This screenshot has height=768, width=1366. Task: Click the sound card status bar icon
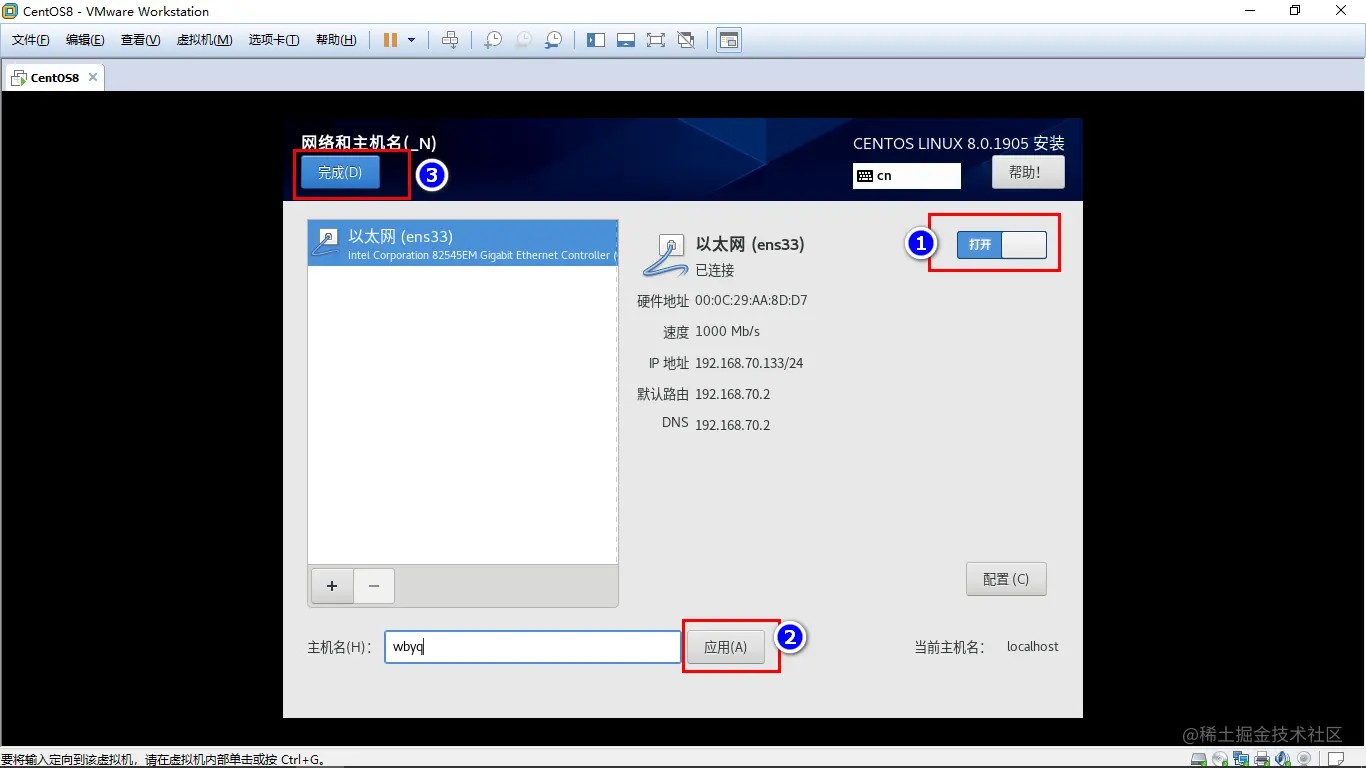[x=1283, y=759]
